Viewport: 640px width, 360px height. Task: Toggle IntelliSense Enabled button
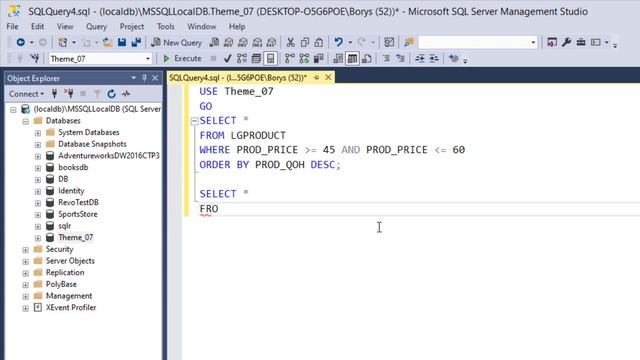click(270, 59)
